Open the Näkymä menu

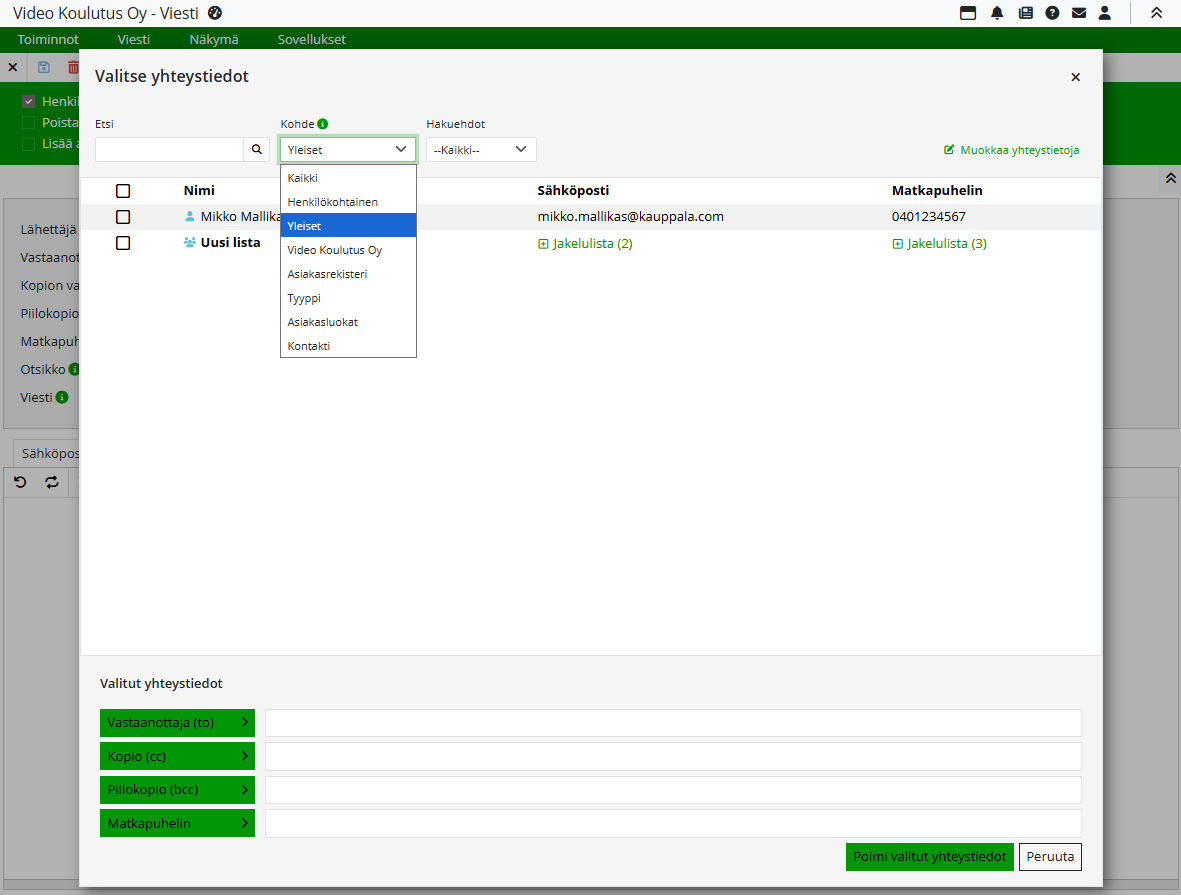(214, 40)
